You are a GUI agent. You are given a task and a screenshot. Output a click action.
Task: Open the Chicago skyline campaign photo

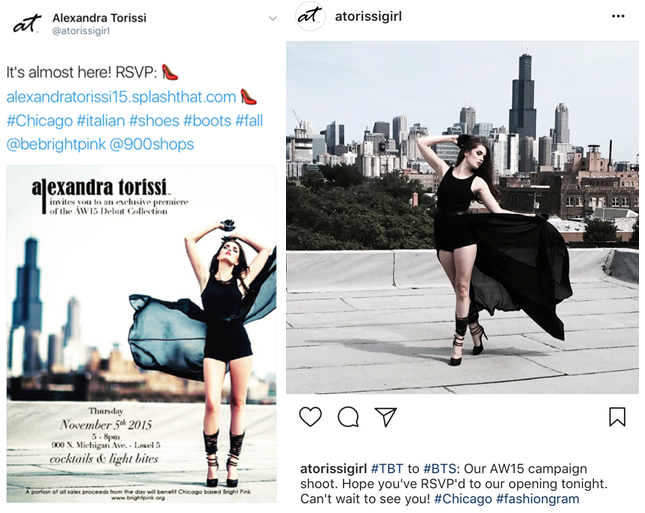(x=462, y=218)
